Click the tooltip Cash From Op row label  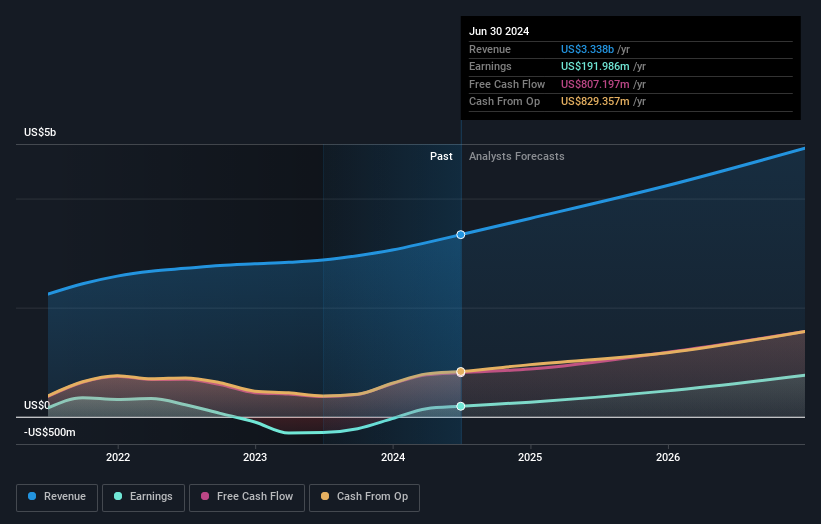point(504,102)
